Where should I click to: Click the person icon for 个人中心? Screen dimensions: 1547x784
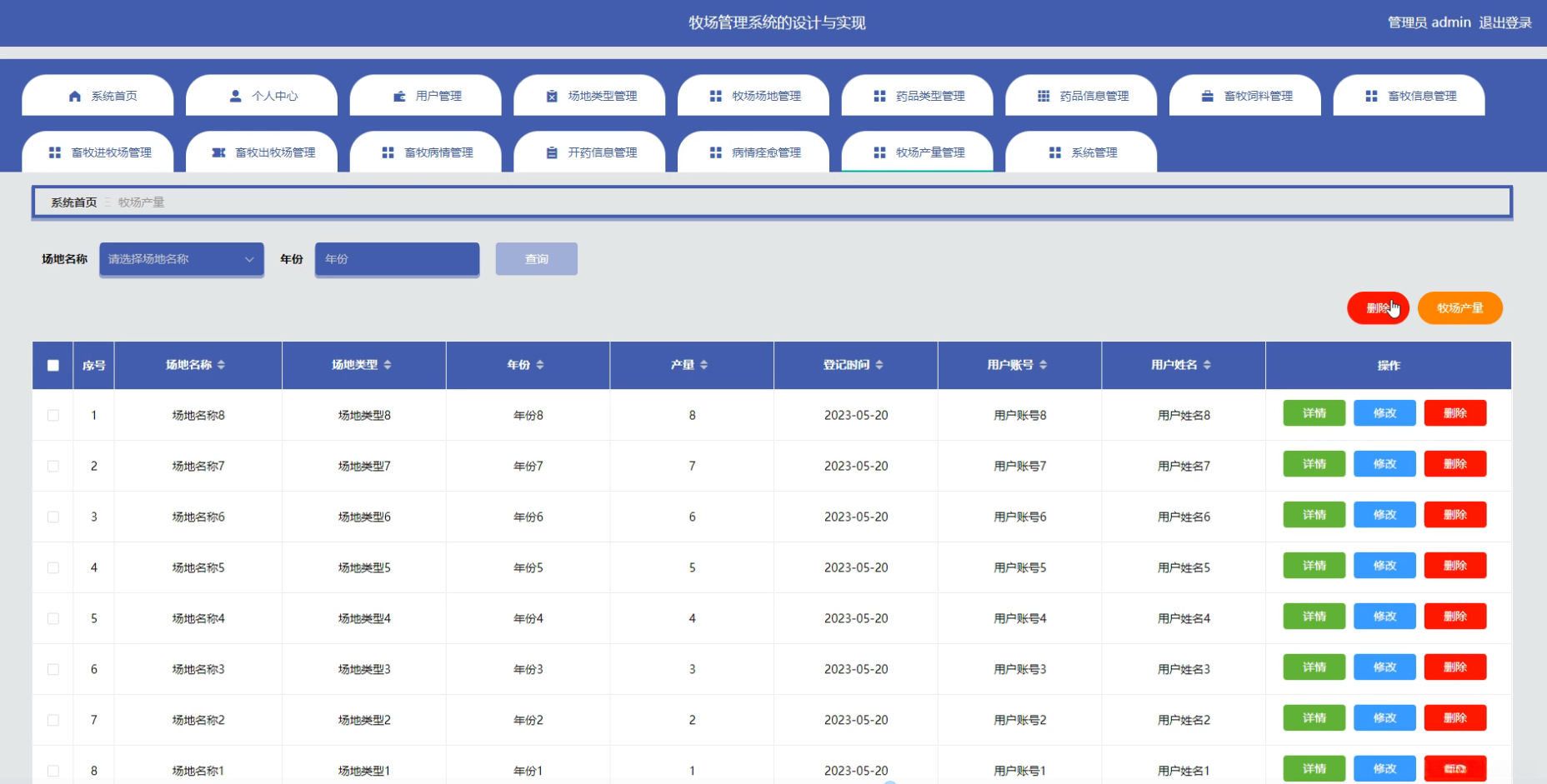click(236, 97)
